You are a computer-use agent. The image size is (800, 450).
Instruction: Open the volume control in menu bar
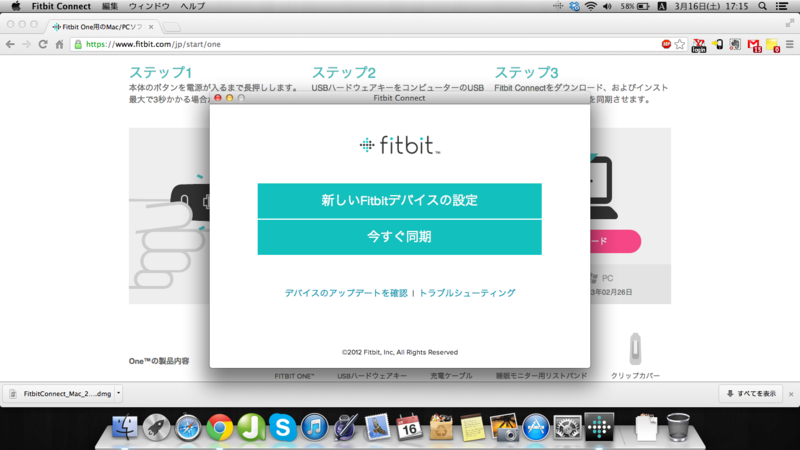(x=607, y=6)
